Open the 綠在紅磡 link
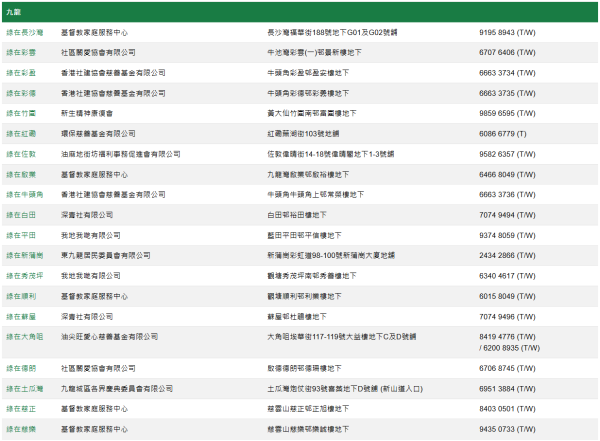This screenshot has width=600, height=441. pos(20,133)
